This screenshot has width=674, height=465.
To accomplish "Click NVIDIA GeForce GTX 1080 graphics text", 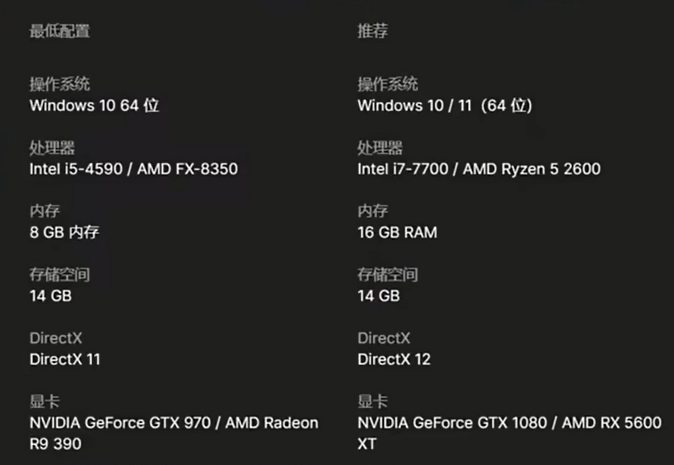I will tap(452, 423).
